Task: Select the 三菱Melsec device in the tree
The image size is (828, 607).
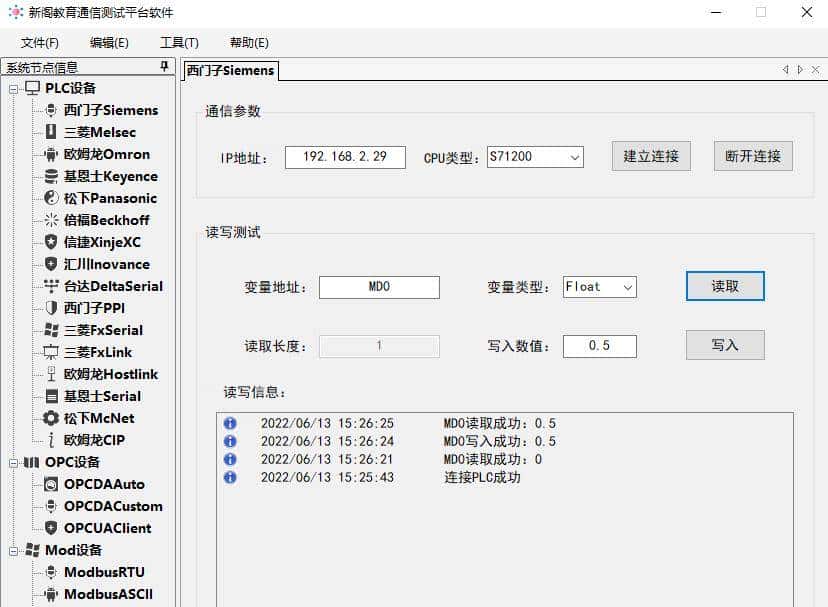Action: [x=100, y=132]
